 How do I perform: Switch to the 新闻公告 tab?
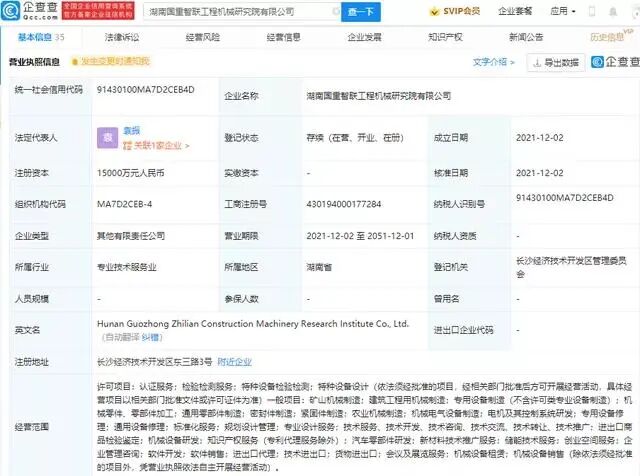526,37
